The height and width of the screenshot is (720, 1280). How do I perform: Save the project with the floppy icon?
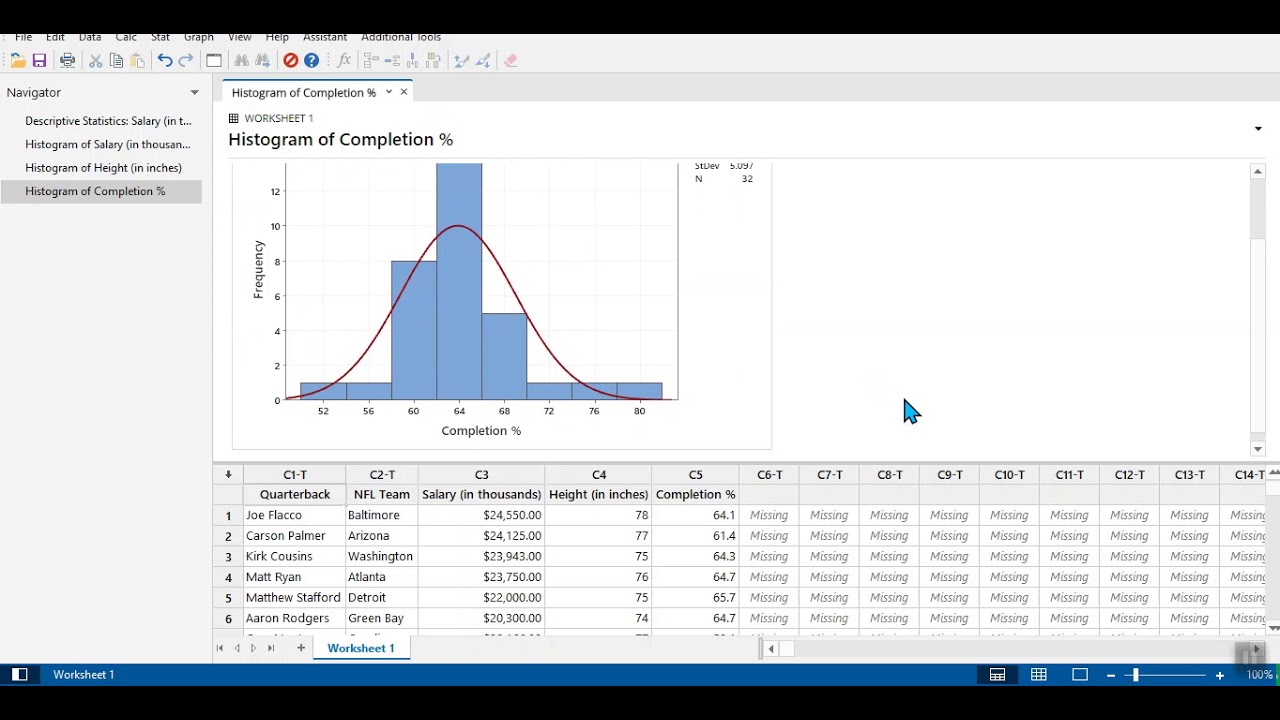point(40,61)
